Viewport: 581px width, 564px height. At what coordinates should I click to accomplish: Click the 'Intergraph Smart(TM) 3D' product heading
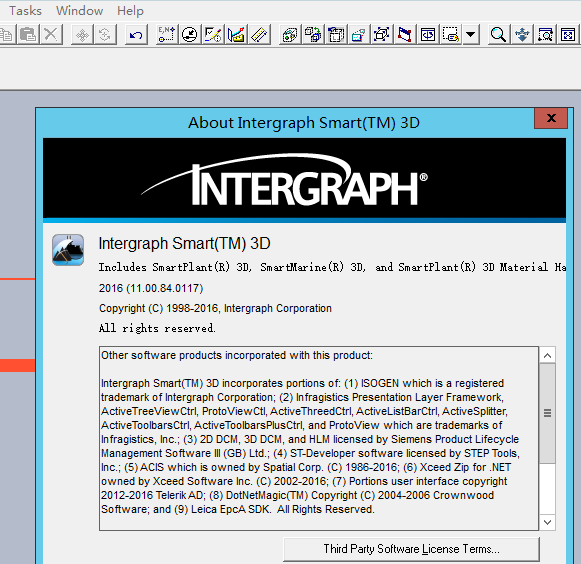(x=185, y=243)
